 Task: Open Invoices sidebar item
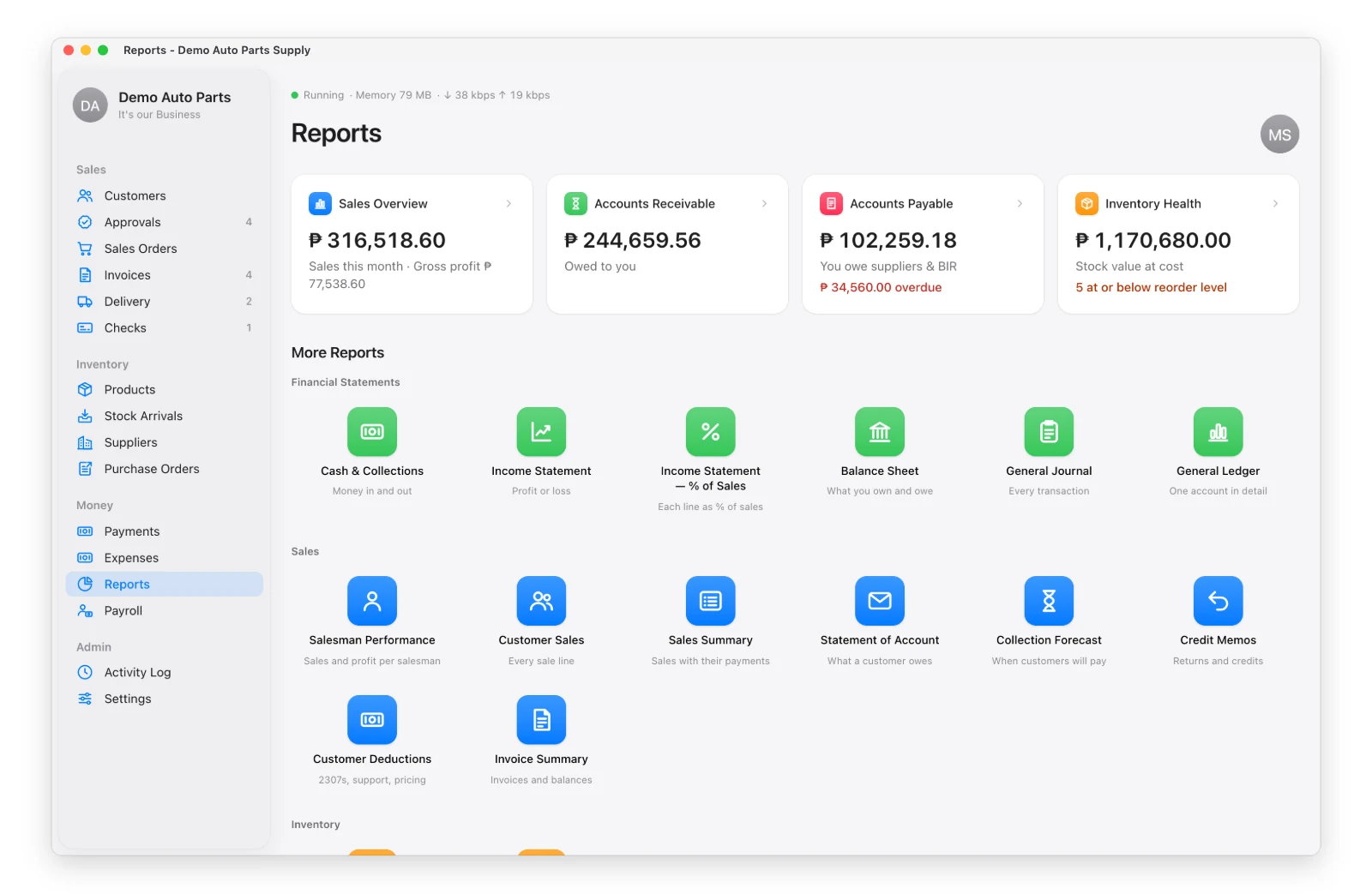pos(165,275)
